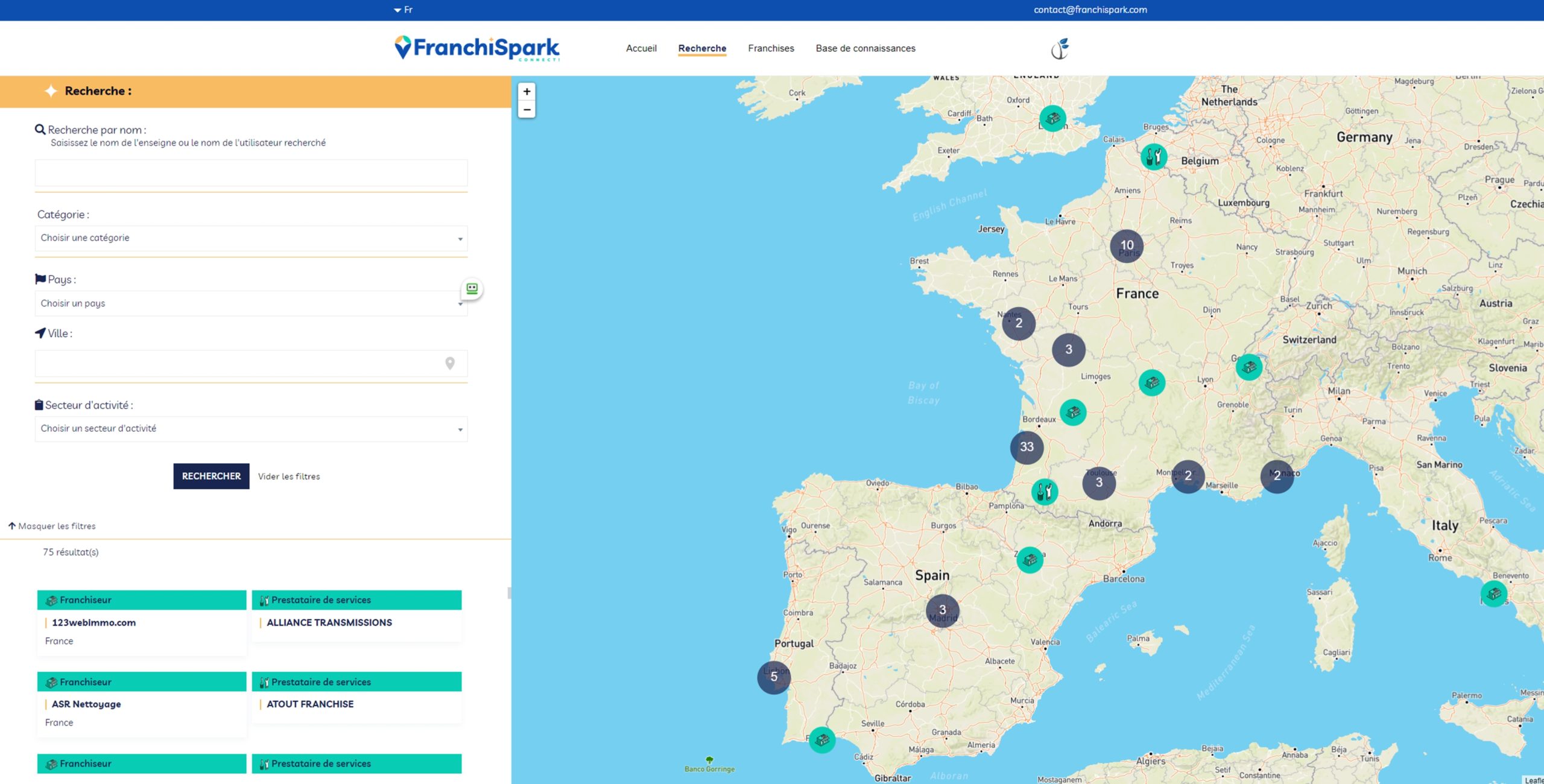Open the Catégorie dropdown
Image resolution: width=1544 pixels, height=784 pixels.
(x=252, y=238)
